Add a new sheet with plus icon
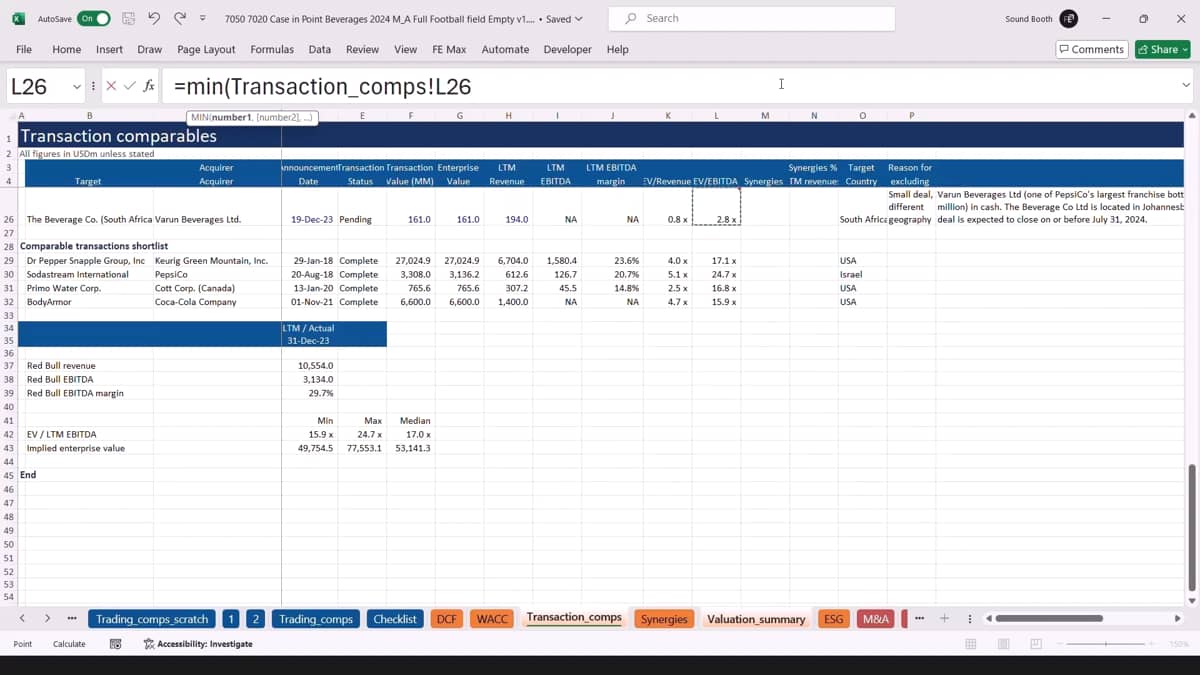The image size is (1200, 675). [944, 619]
